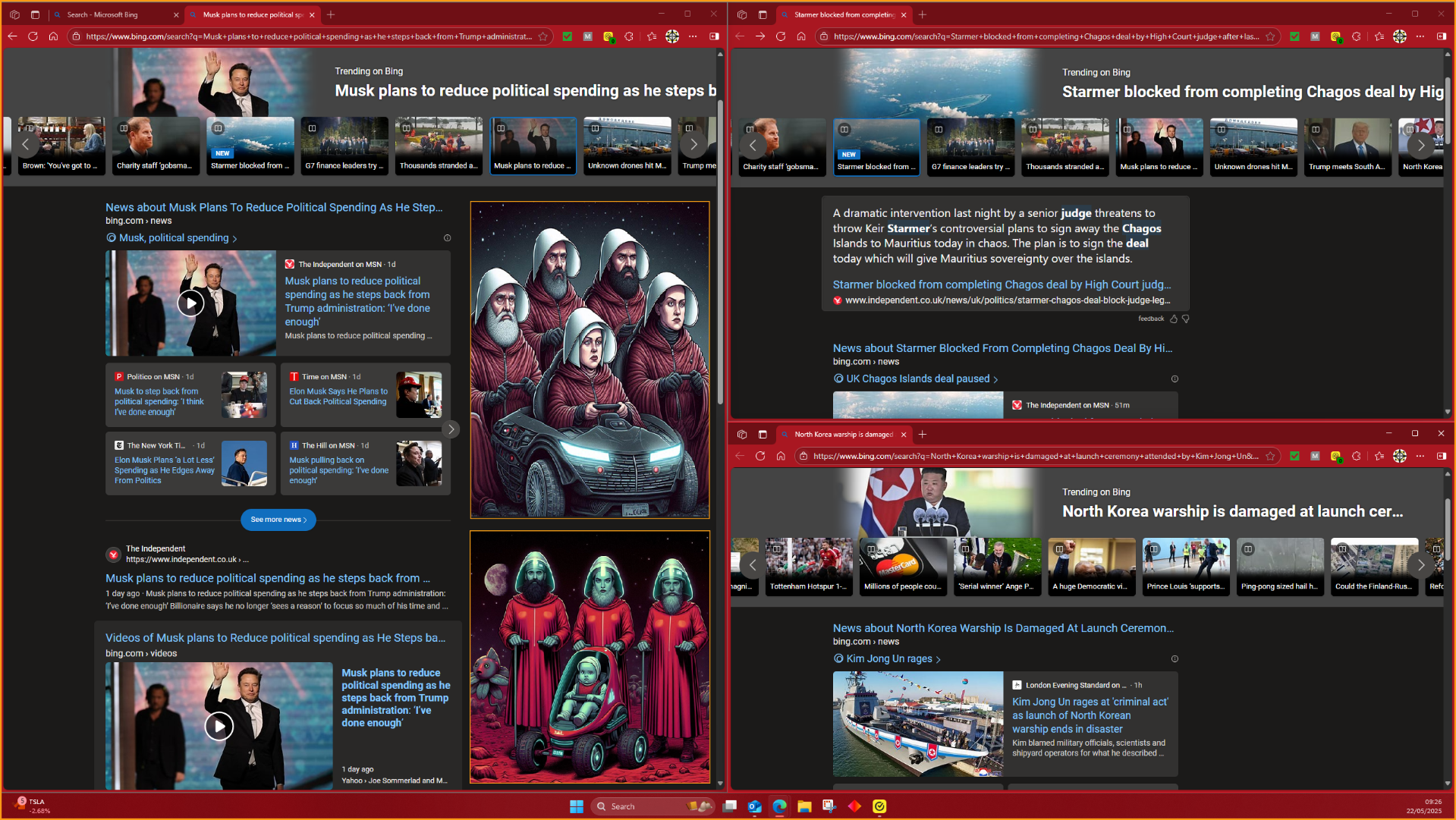Open Trump meets South A... trending card
The image size is (1456, 820).
pos(1348,147)
